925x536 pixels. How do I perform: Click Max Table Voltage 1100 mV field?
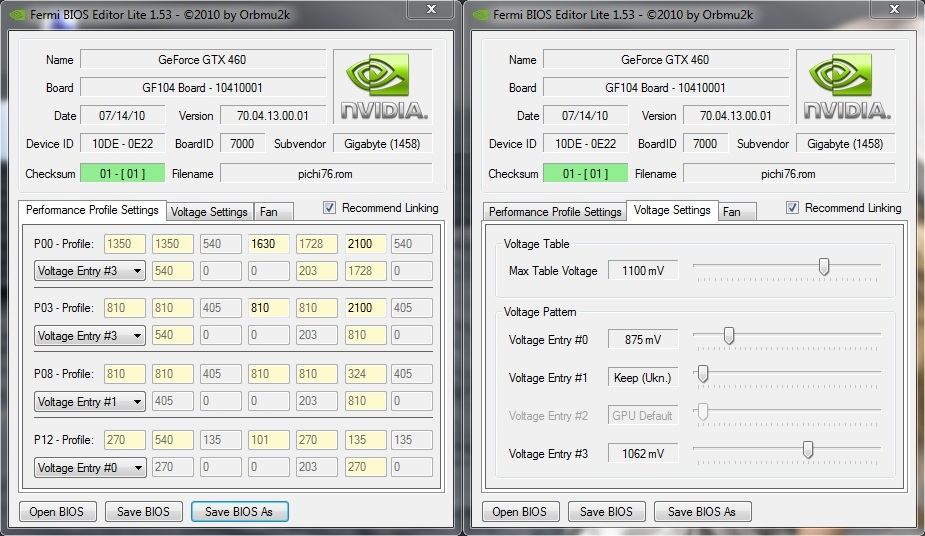tap(643, 271)
